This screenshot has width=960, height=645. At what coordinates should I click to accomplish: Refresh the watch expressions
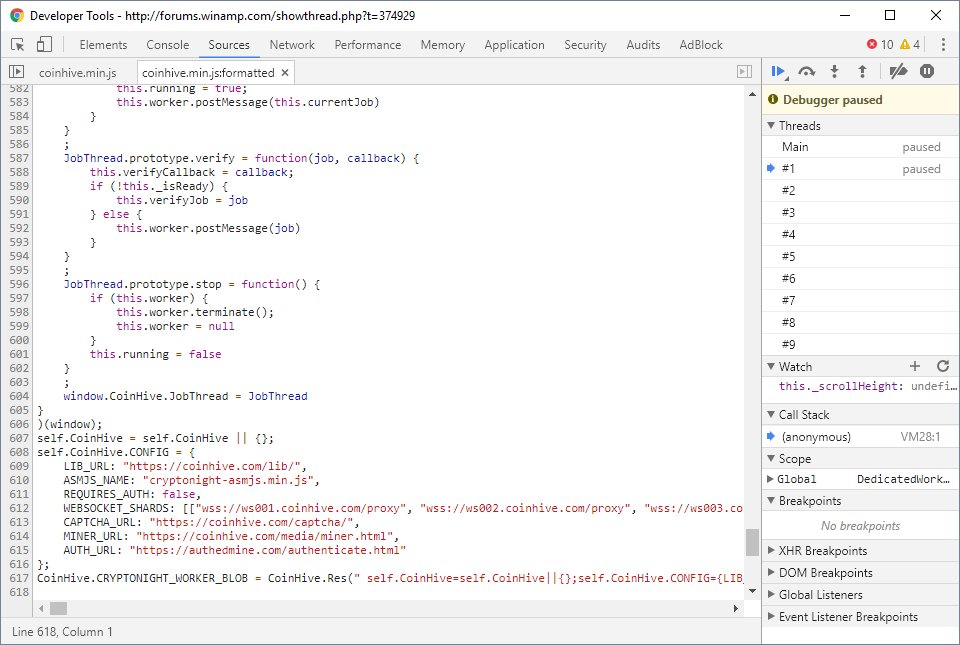[943, 366]
